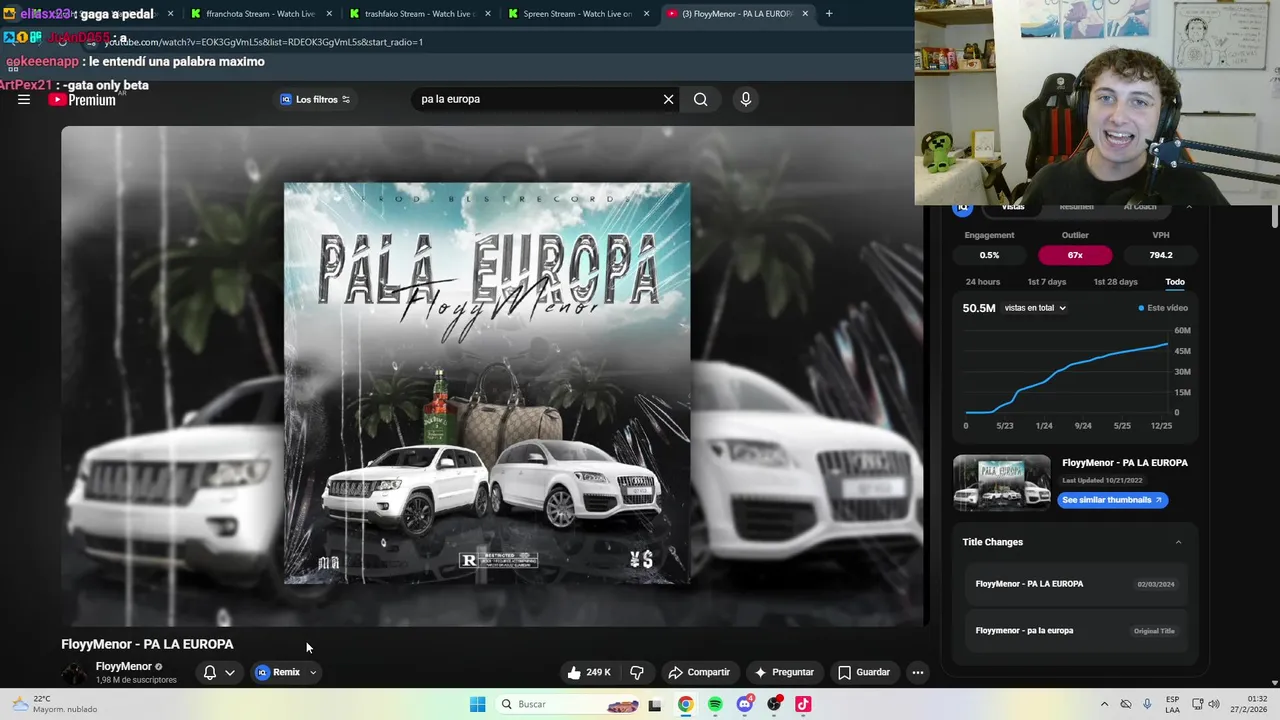Screen dimensions: 1280x720
Task: Like the video (249 K)
Action: pos(589,672)
